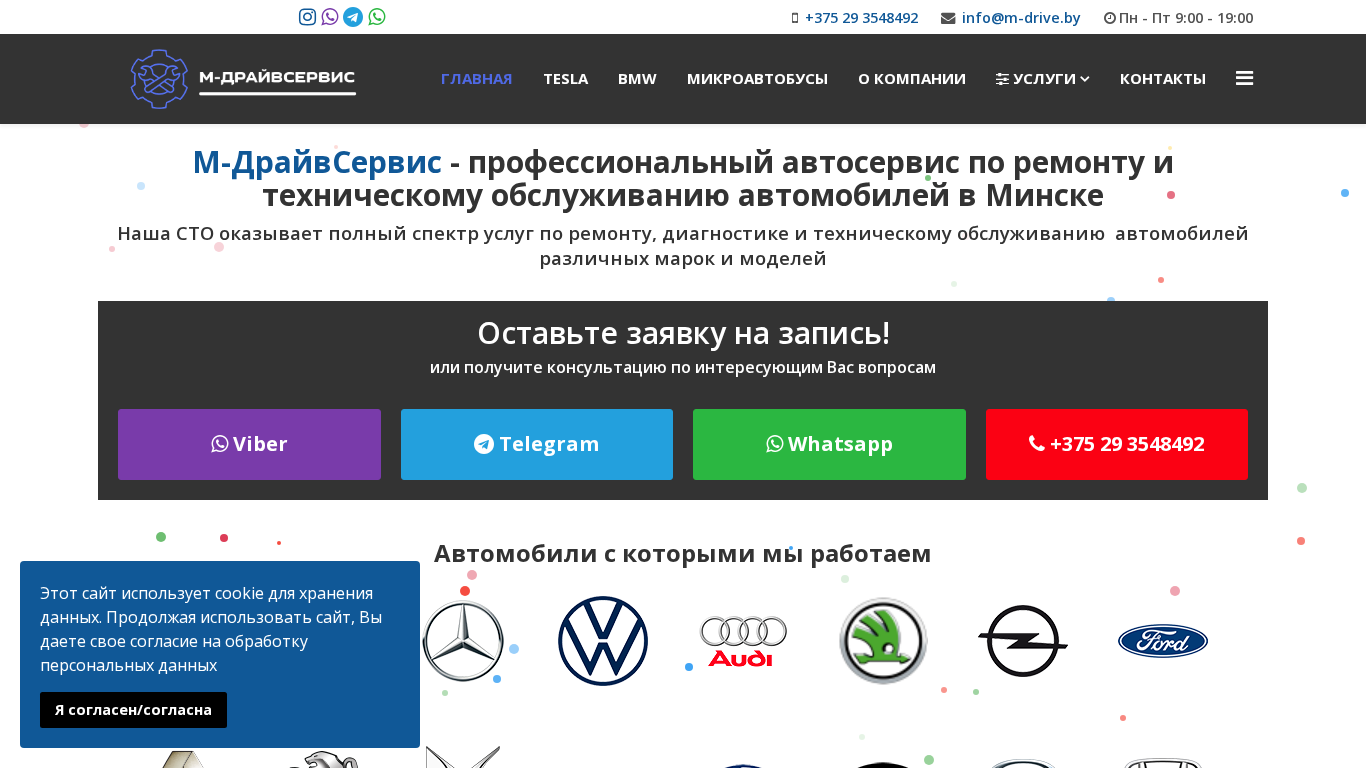Open the hamburger menu icon
Screen dimensions: 1366x768
click(1244, 78)
